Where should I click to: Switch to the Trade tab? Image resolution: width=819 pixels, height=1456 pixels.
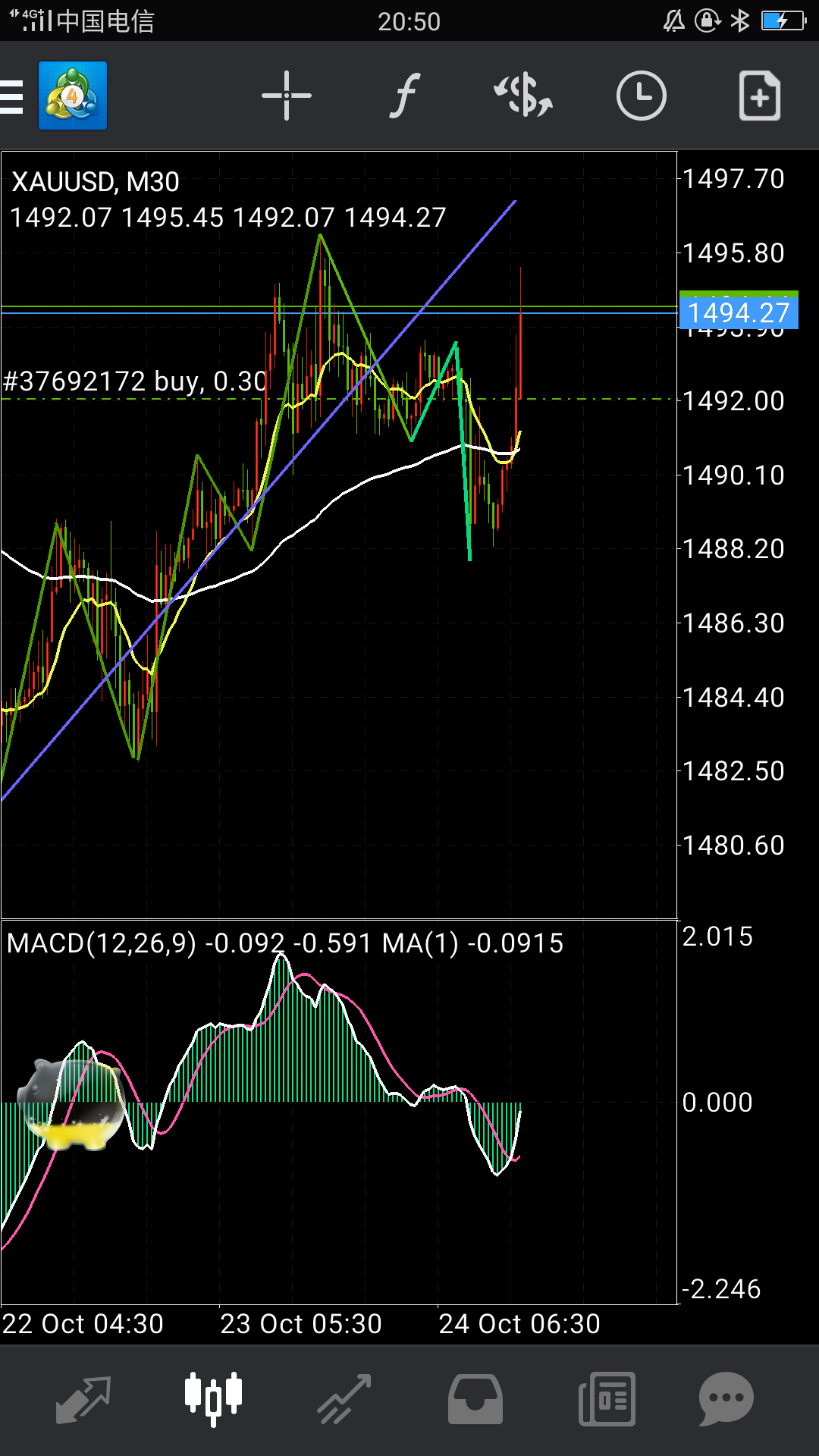344,1399
